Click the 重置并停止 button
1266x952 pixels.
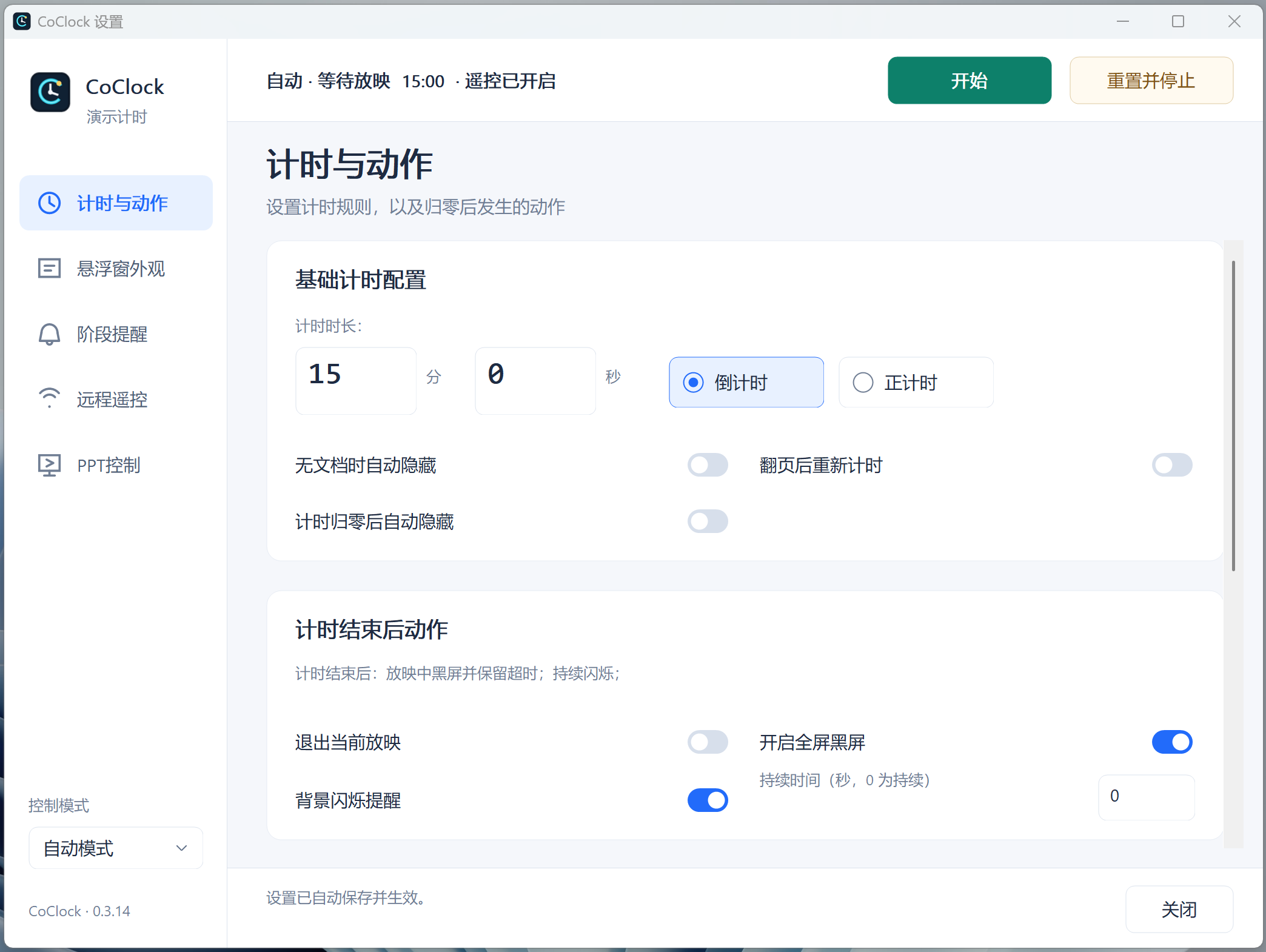1151,81
